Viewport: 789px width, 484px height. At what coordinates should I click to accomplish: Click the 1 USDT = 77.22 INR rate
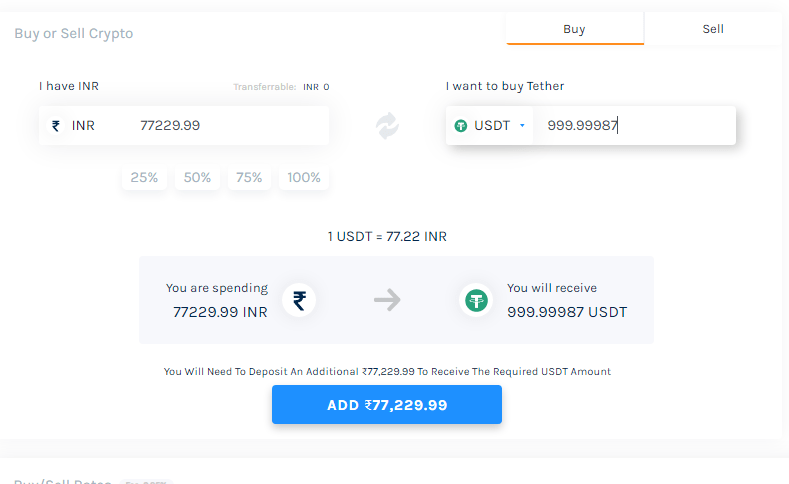[387, 236]
